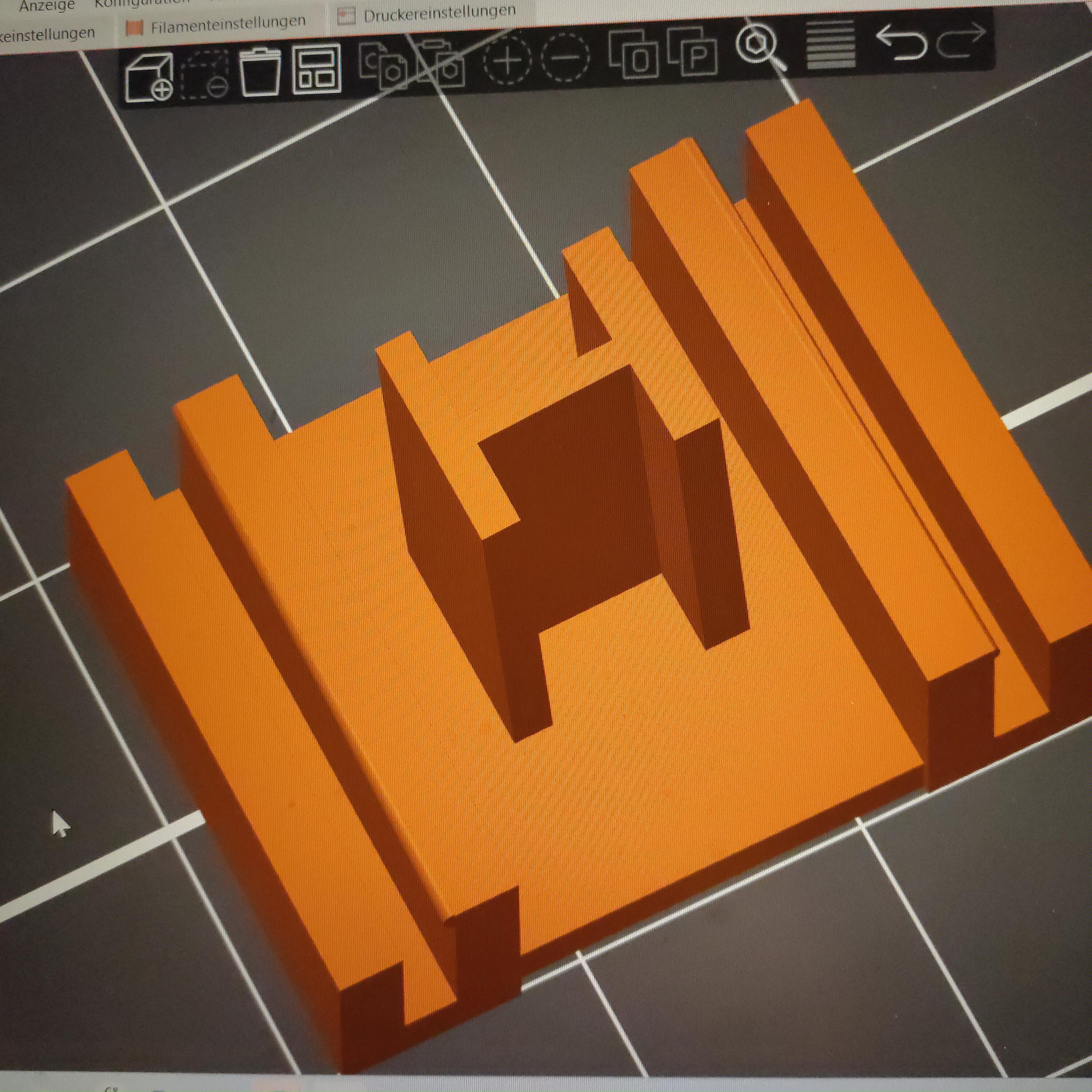The height and width of the screenshot is (1092, 1092).
Task: Click the Undo arrow
Action: tap(901, 42)
